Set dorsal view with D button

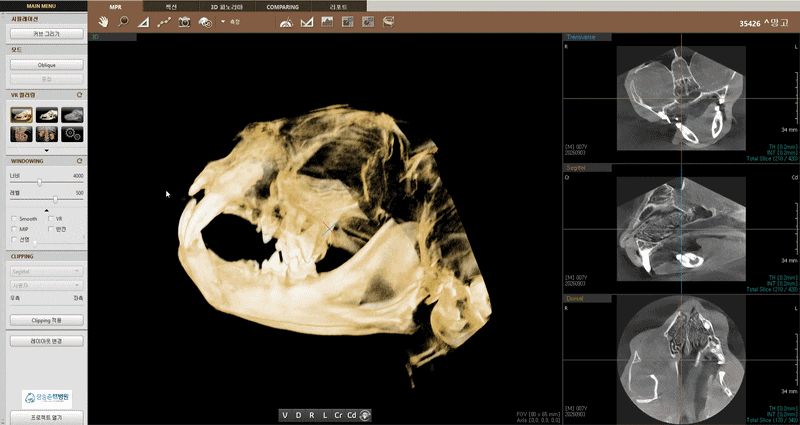coord(298,415)
